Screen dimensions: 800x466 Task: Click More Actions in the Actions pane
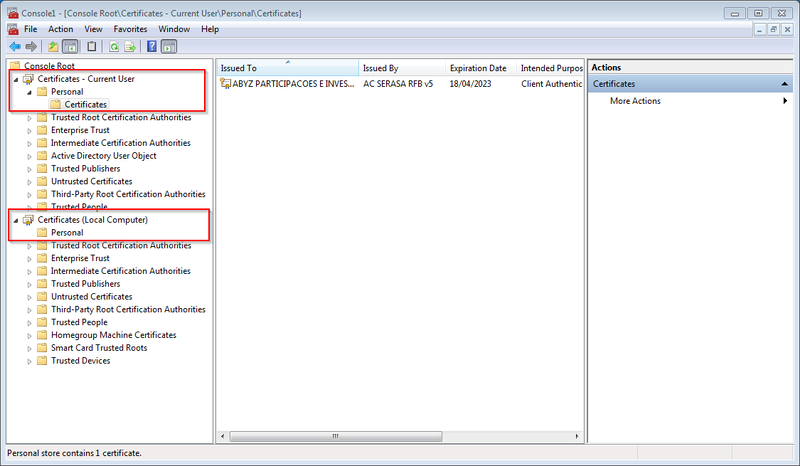[635, 101]
